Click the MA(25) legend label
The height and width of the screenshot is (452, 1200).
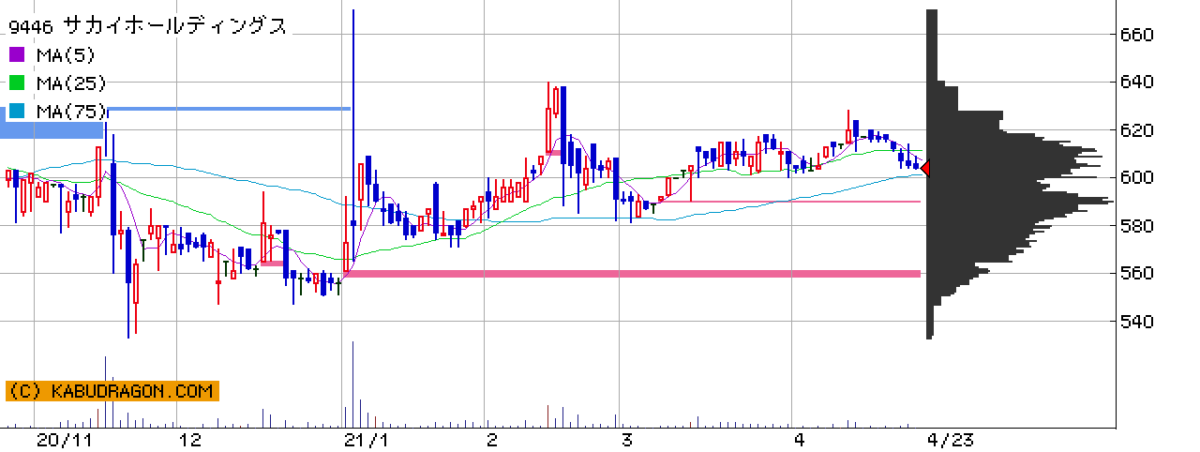[x=70, y=83]
